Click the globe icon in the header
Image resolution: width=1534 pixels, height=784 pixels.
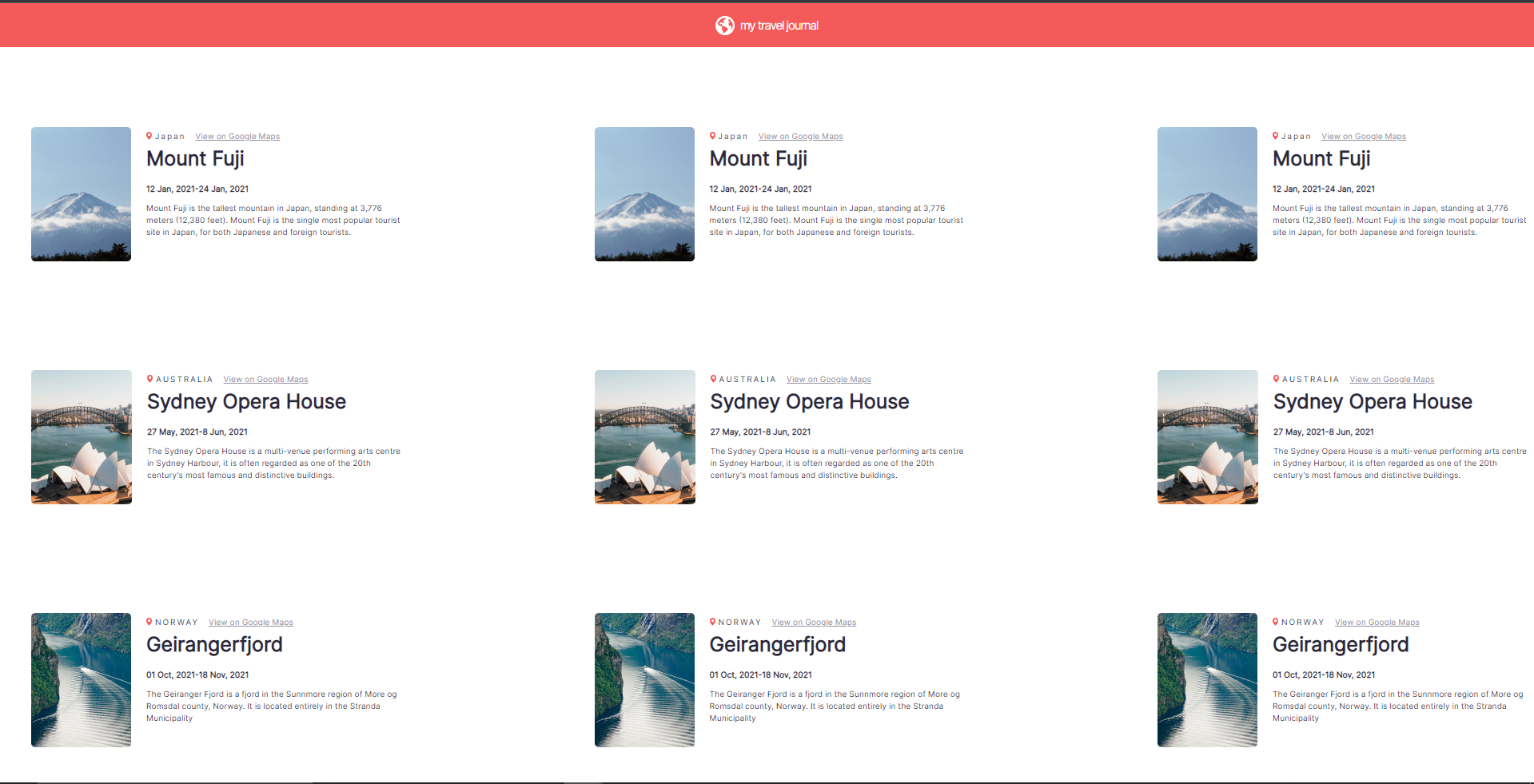[724, 26]
